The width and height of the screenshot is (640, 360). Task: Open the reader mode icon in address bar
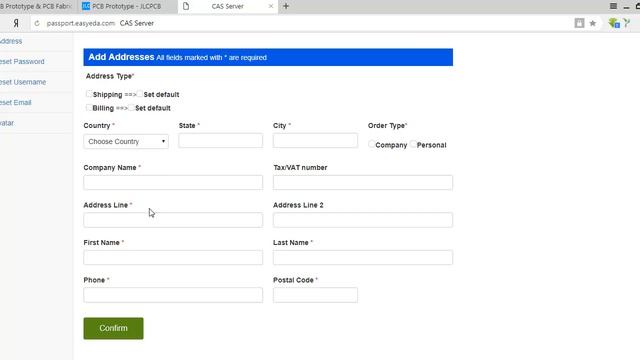579,23
